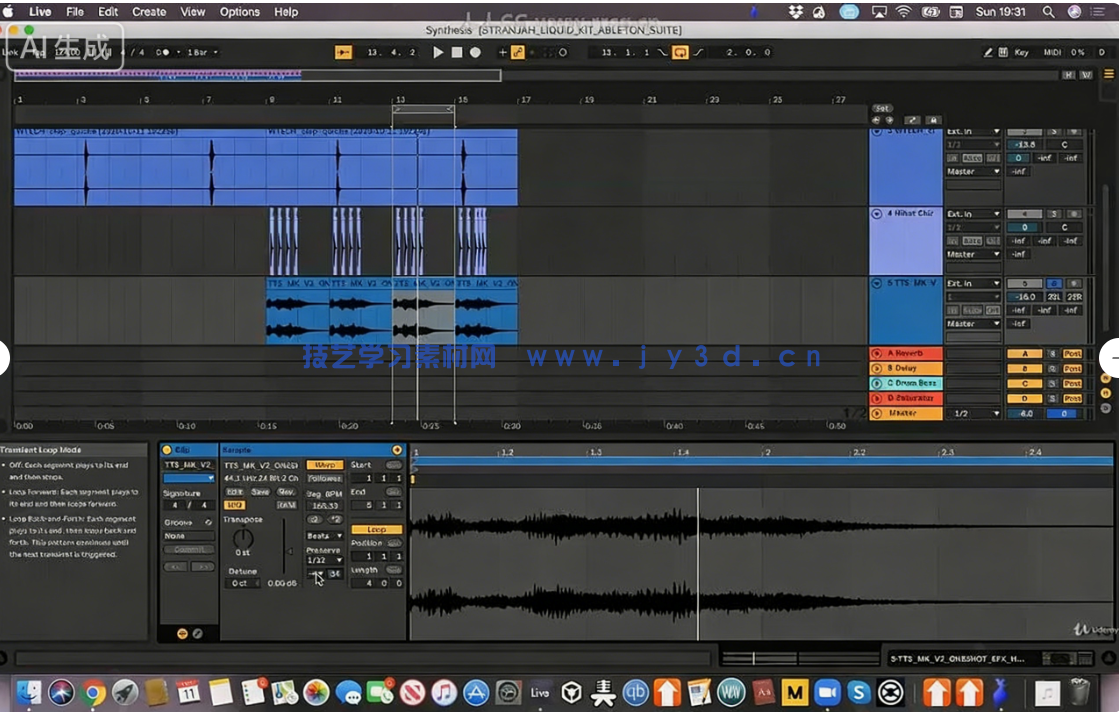Click the Key map mode button in the top right
The width and height of the screenshot is (1119, 712).
(x=1022, y=52)
